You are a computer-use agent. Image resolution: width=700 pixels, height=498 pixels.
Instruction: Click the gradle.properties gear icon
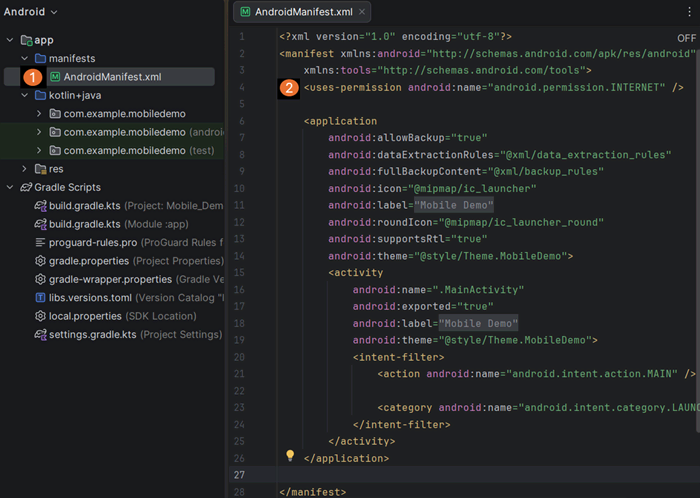click(x=40, y=261)
